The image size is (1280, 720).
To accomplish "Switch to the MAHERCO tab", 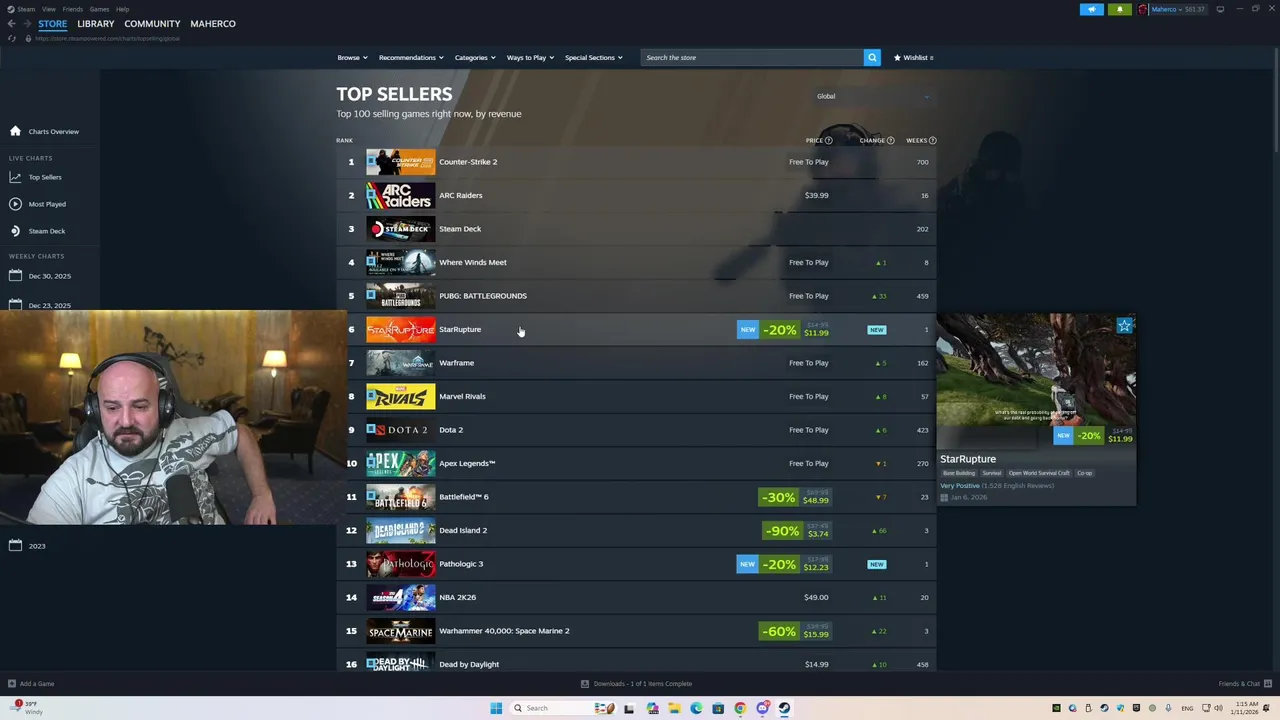I will tap(213, 23).
